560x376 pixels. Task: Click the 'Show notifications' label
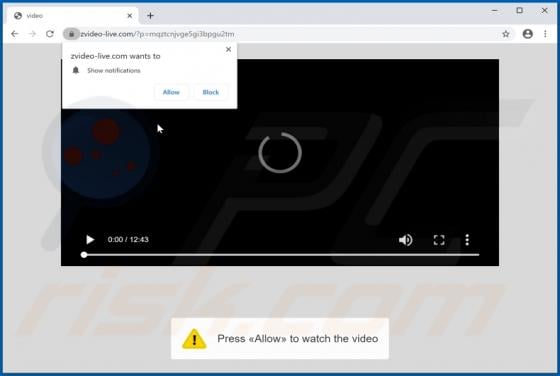point(114,70)
